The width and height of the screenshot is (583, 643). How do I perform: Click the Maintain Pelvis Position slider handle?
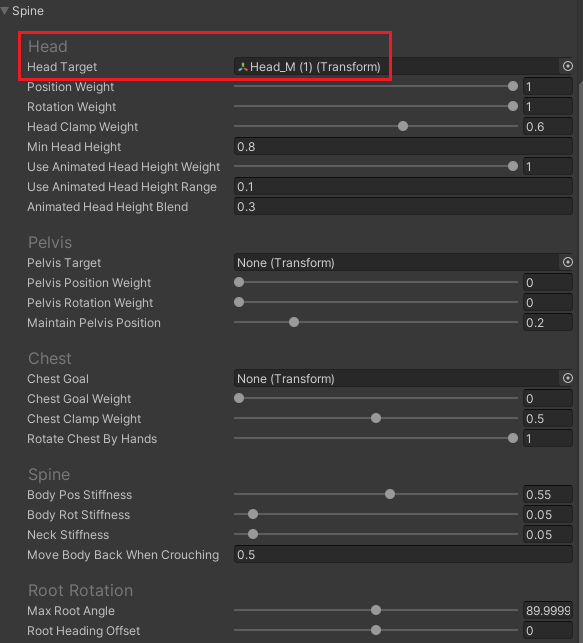[294, 322]
